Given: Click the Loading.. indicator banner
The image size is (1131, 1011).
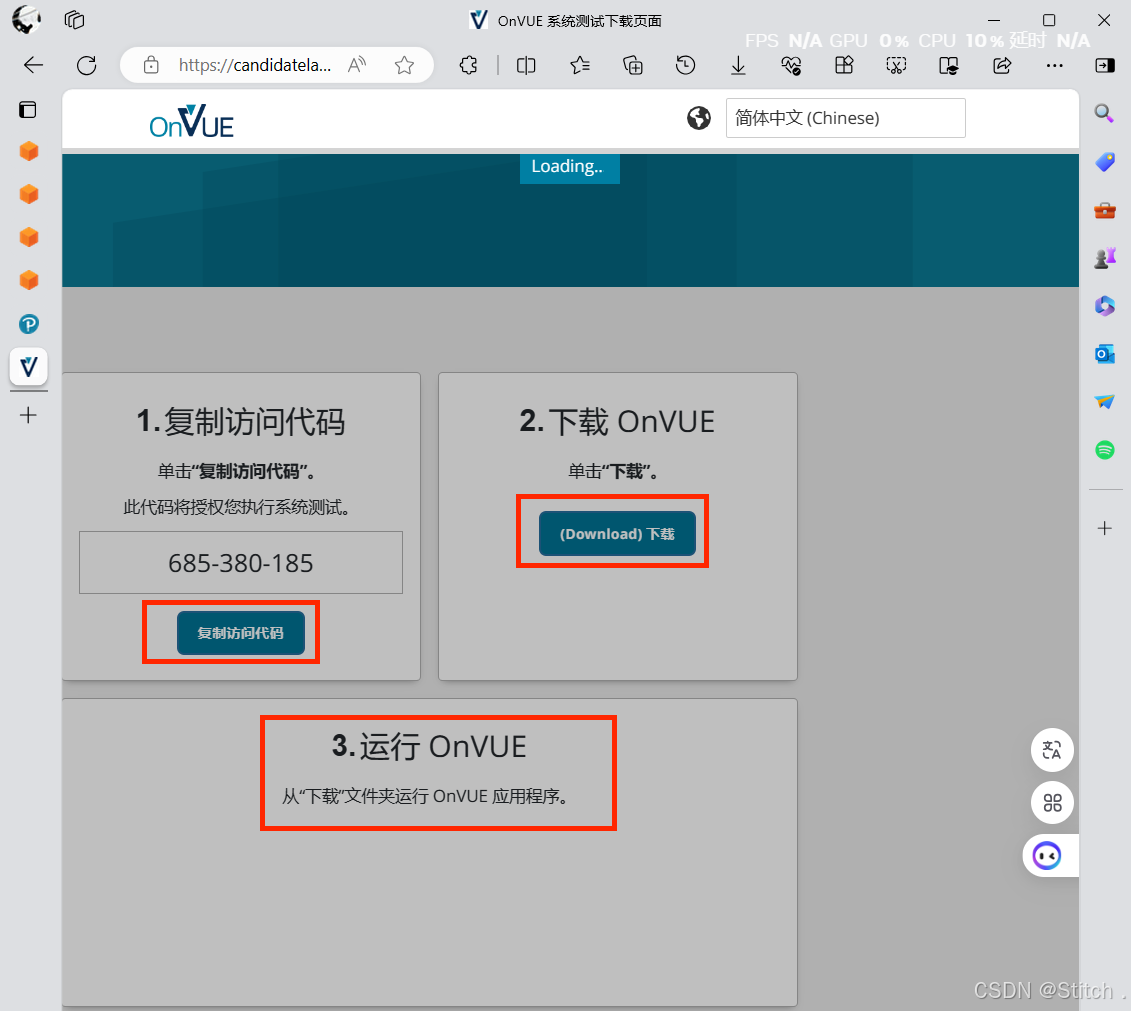Looking at the screenshot, I should tap(569, 167).
